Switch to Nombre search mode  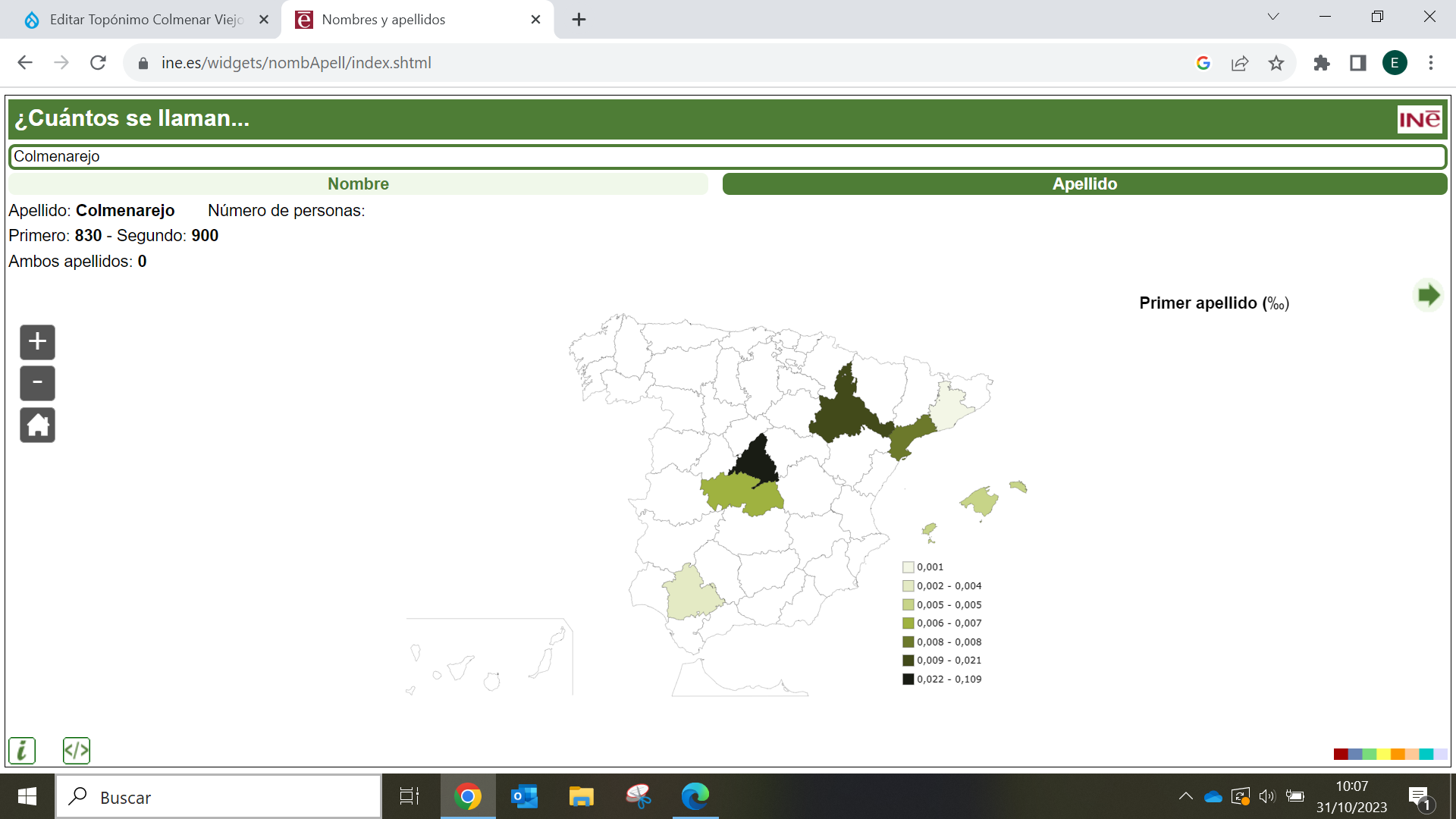click(x=358, y=184)
